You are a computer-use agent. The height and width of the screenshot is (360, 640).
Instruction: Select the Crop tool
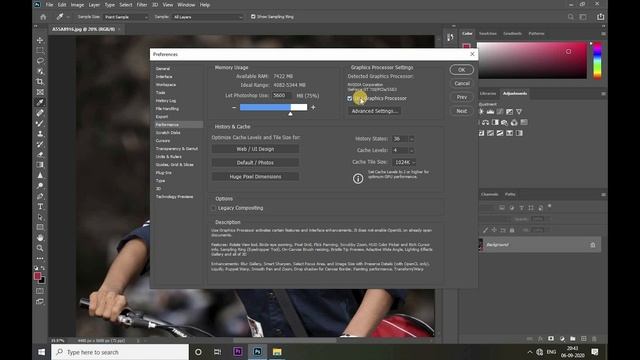(40, 82)
